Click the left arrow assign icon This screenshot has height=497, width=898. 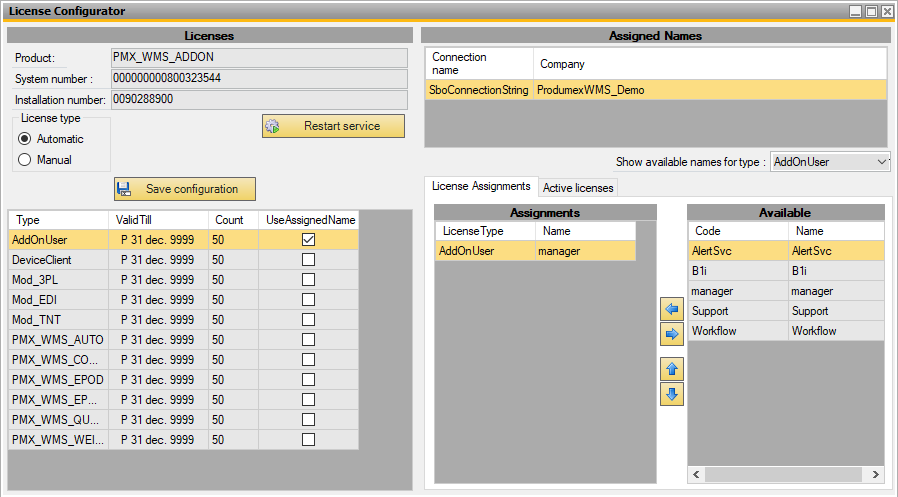672,311
